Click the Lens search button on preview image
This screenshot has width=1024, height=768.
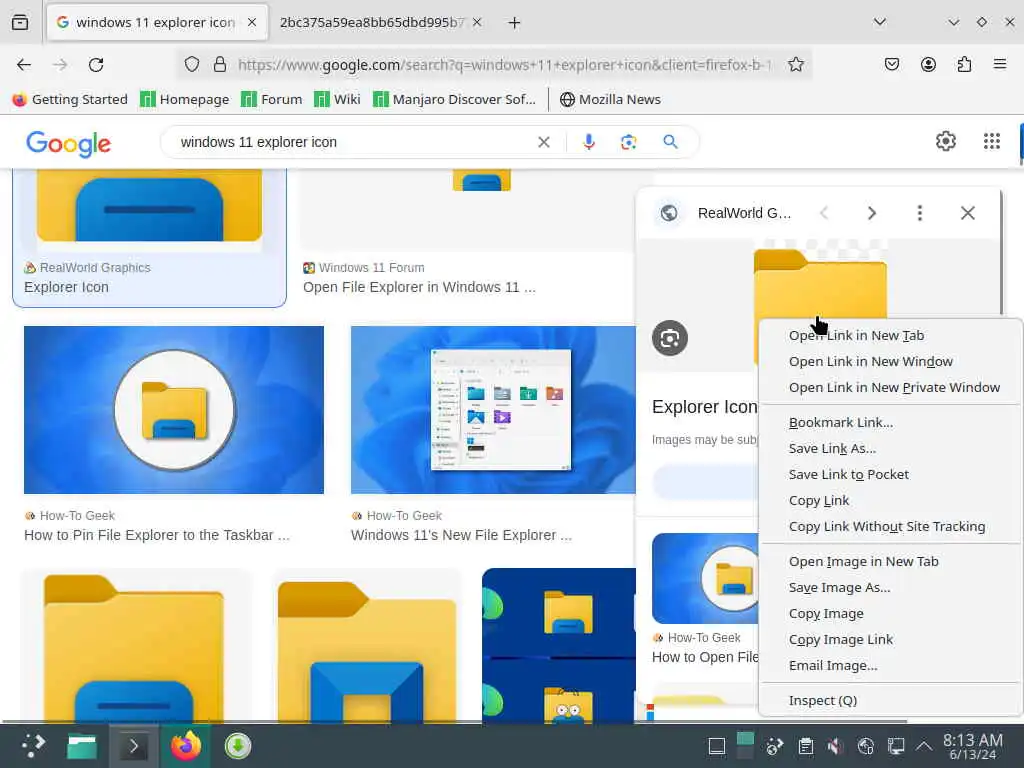click(x=669, y=338)
